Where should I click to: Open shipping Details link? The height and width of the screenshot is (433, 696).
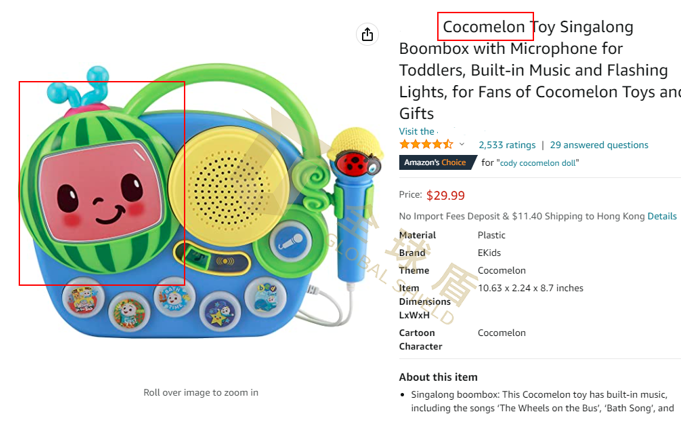pos(662,216)
